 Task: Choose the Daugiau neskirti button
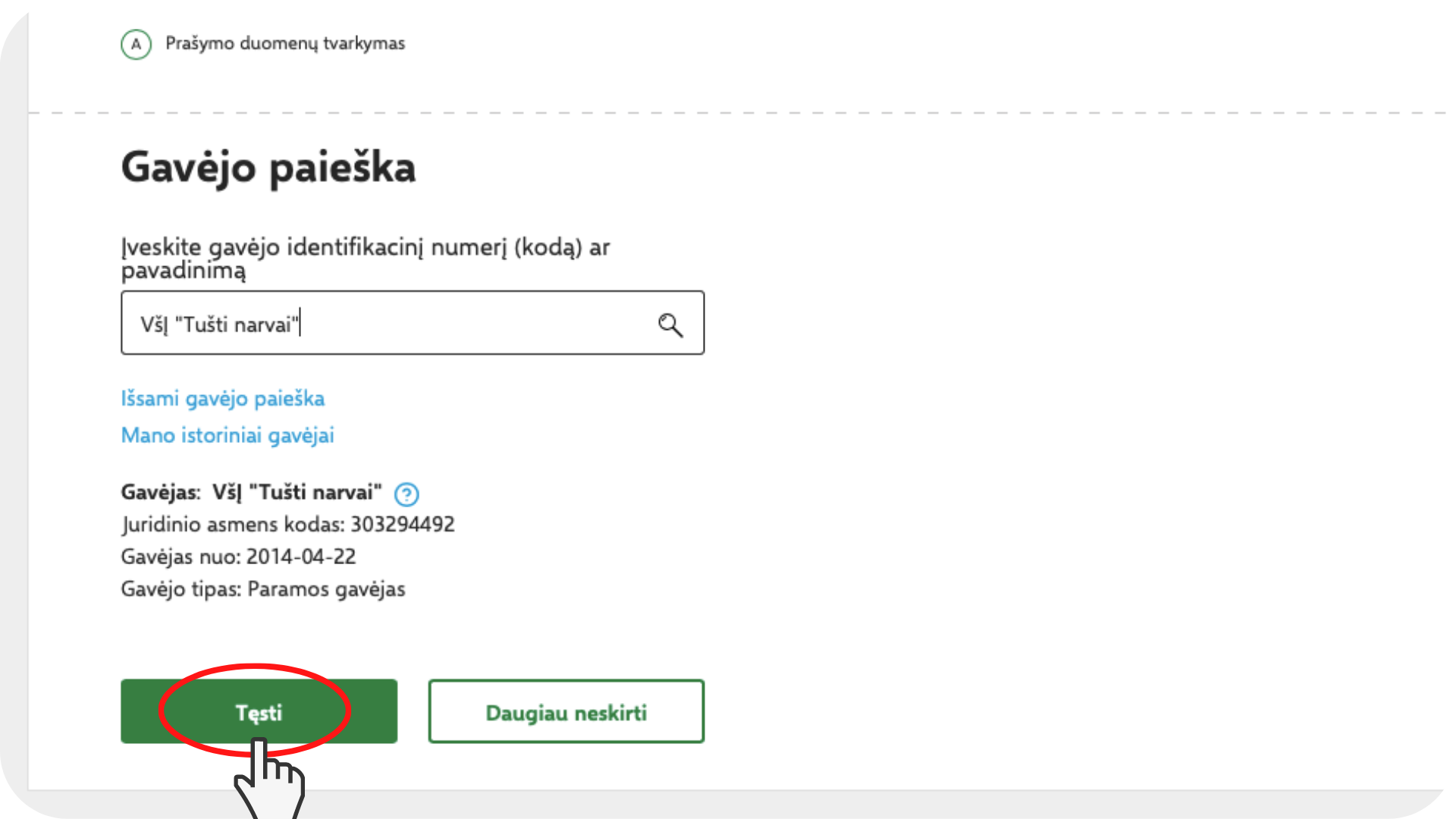pos(566,711)
